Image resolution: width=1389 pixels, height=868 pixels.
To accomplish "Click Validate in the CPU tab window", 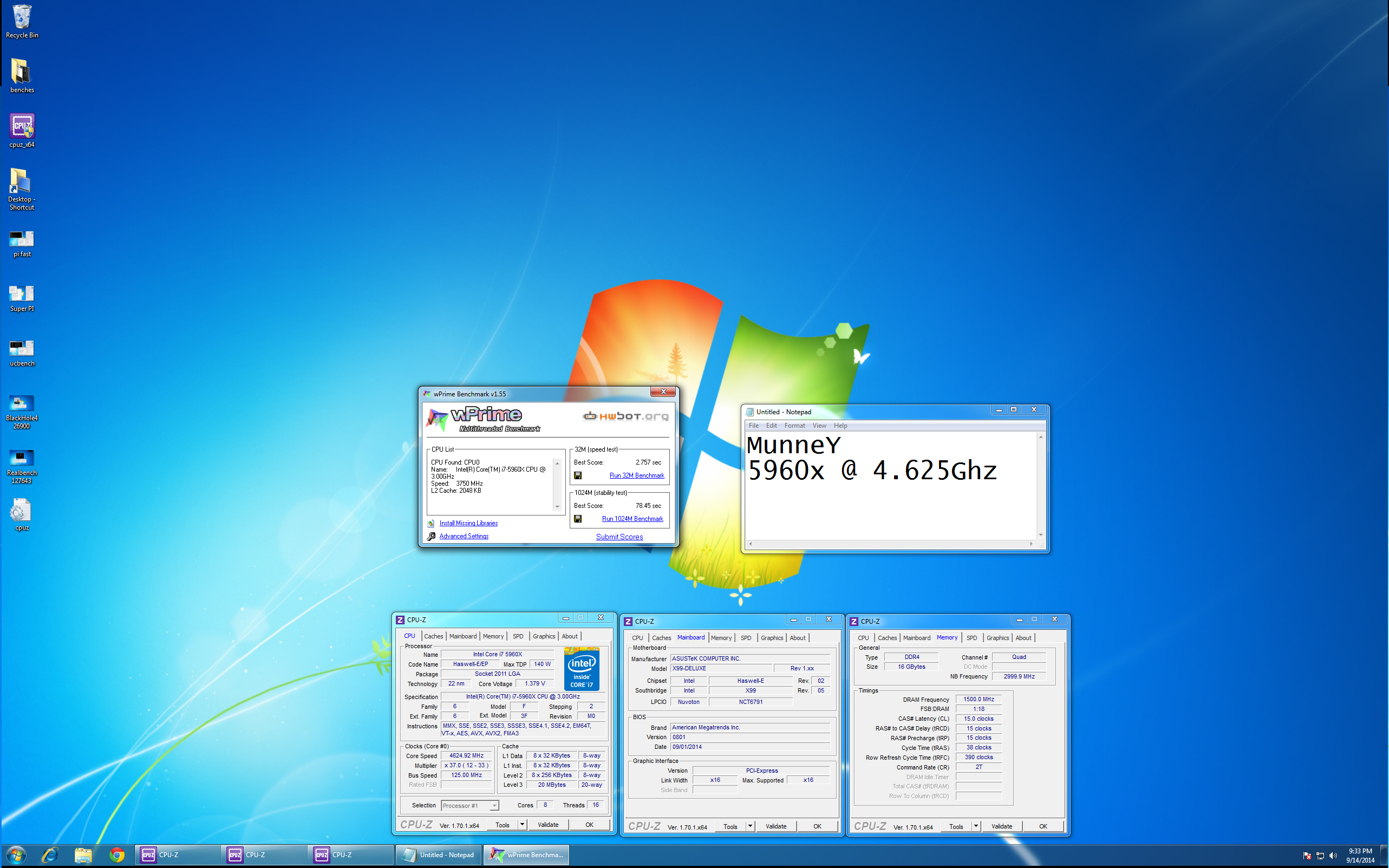I will [547, 825].
